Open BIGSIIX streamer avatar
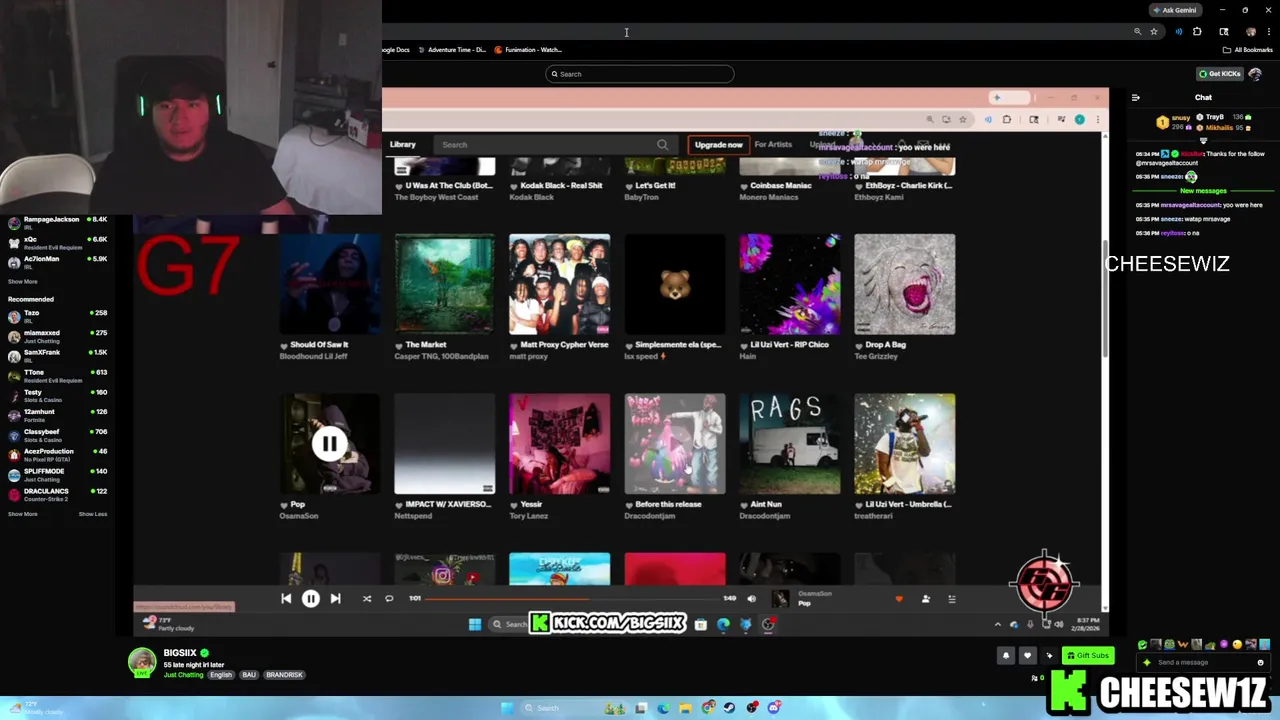The height and width of the screenshot is (720, 1280). [x=142, y=662]
